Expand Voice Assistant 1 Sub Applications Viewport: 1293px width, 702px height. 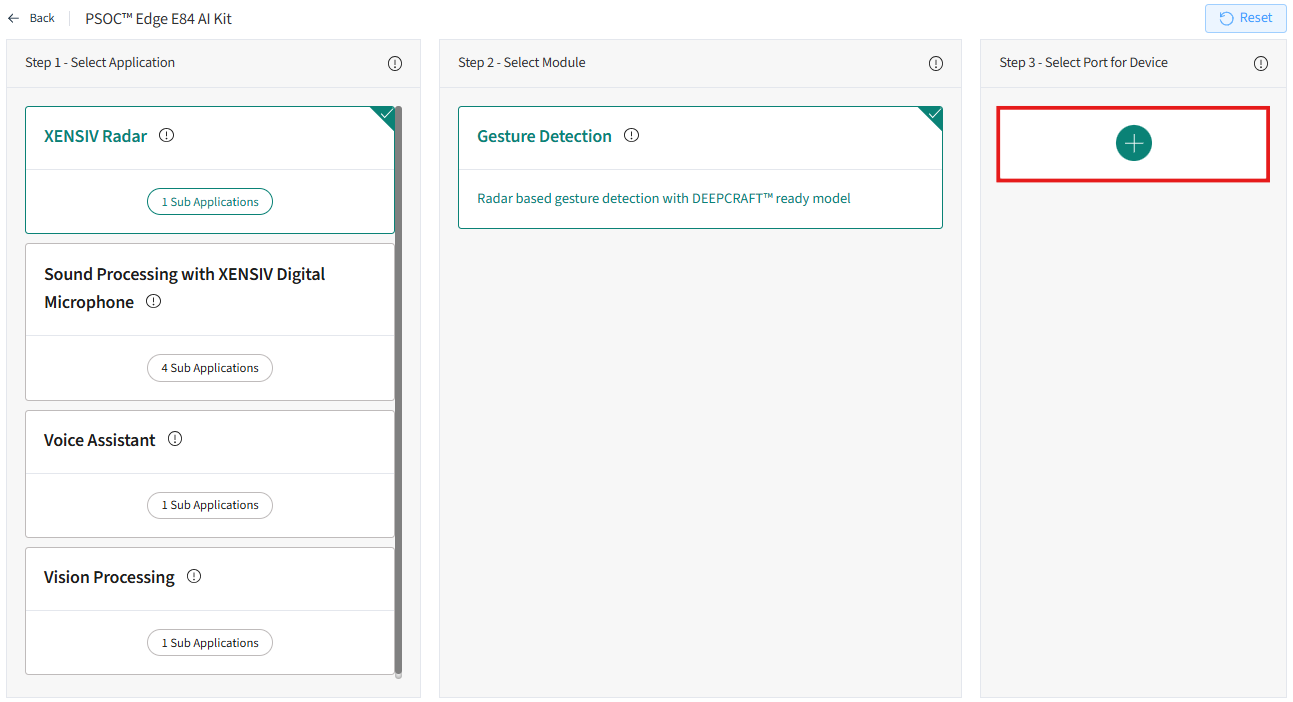pyautogui.click(x=210, y=505)
